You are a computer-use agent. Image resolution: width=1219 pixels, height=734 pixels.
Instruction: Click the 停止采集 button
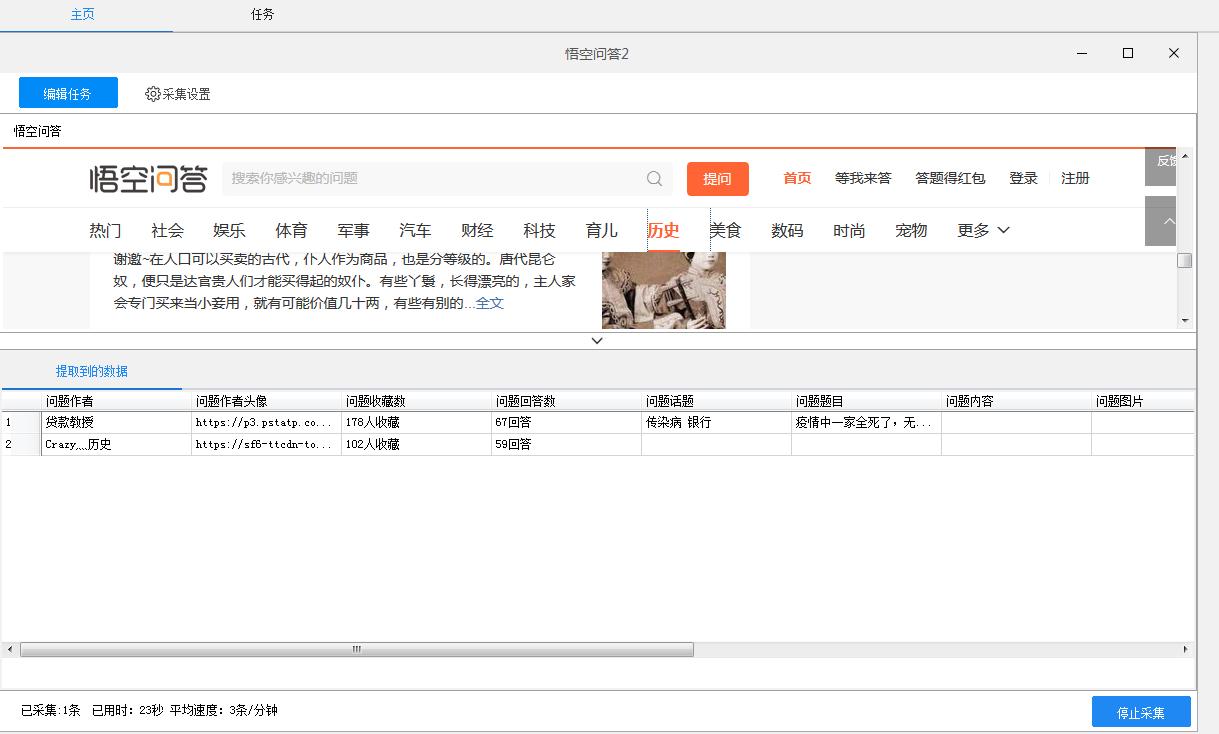(1141, 712)
